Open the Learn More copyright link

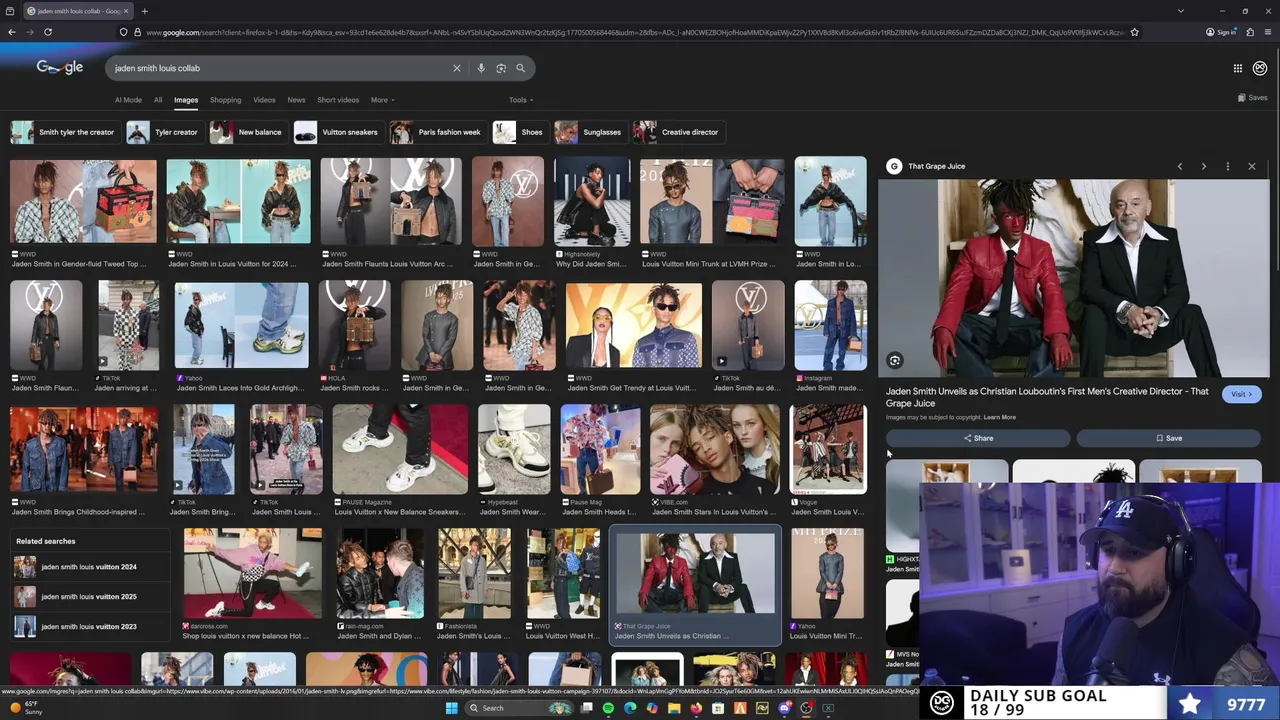tap(1000, 417)
